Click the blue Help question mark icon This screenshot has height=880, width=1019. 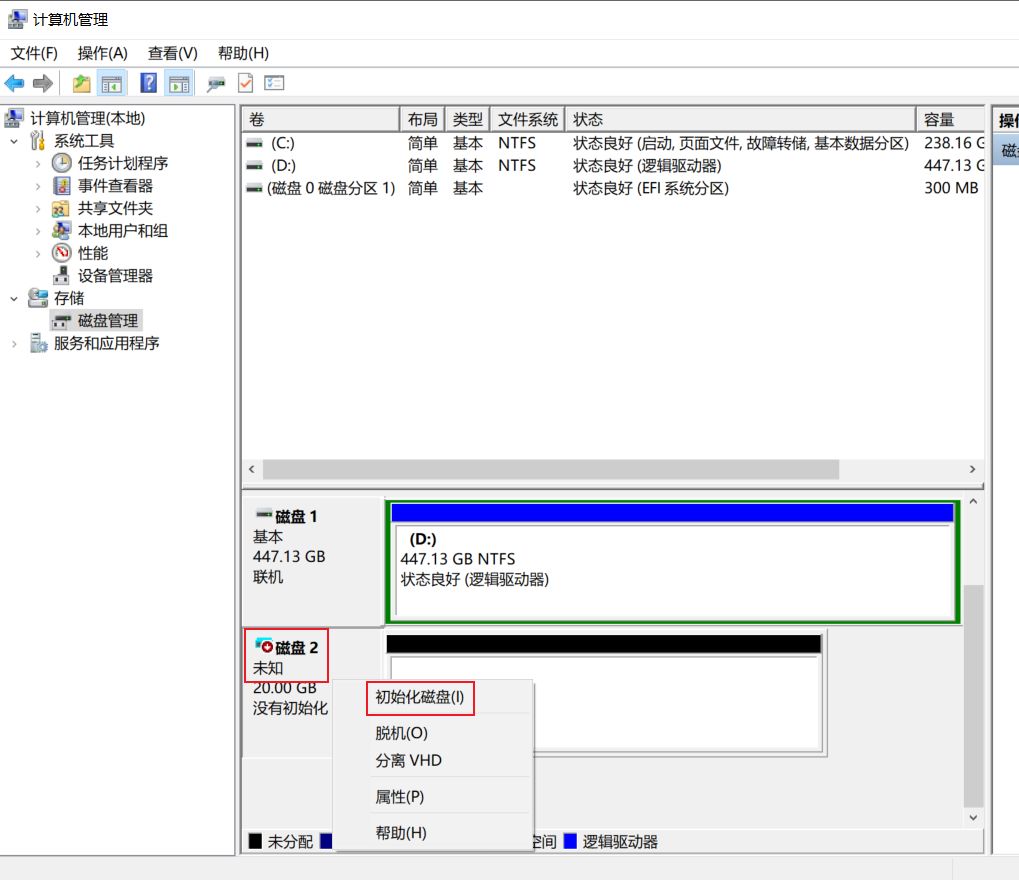(149, 84)
